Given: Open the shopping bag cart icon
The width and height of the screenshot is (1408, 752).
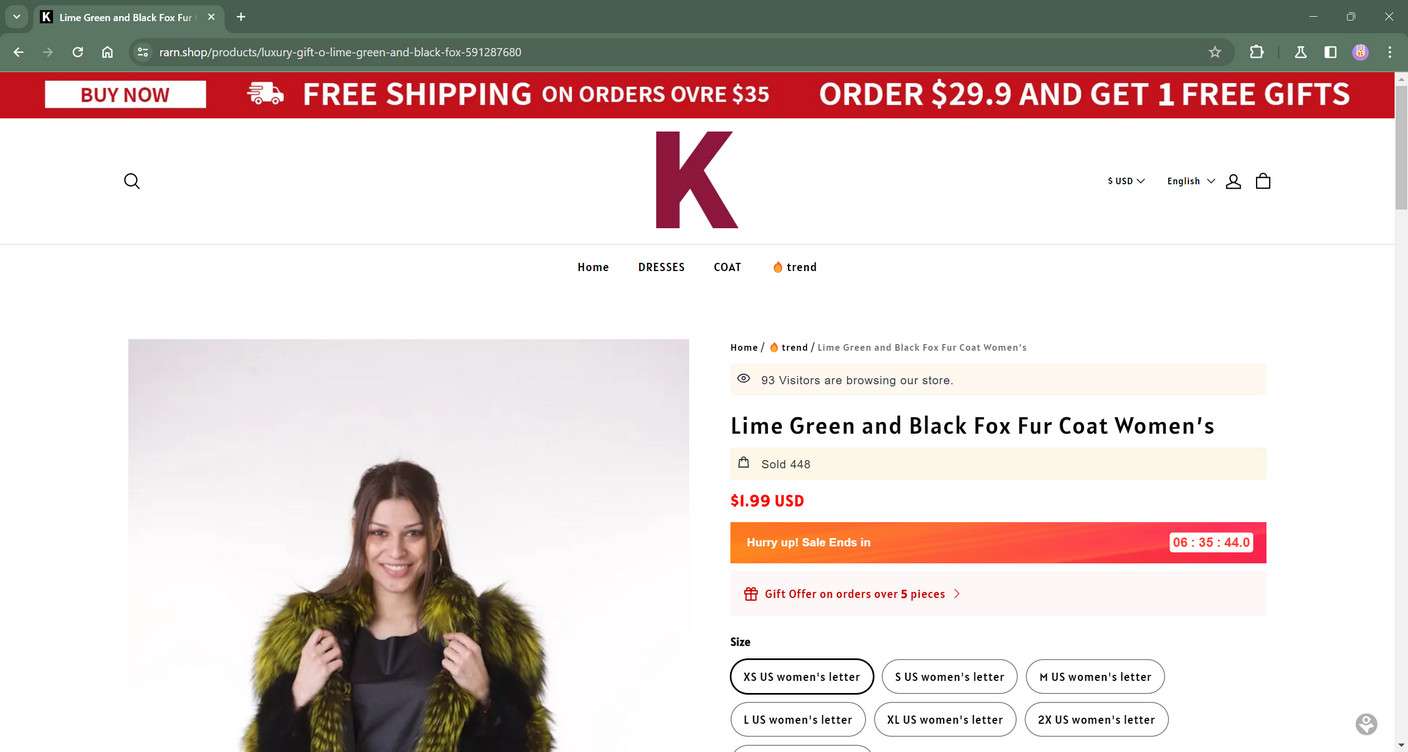Looking at the screenshot, I should click(x=1262, y=181).
